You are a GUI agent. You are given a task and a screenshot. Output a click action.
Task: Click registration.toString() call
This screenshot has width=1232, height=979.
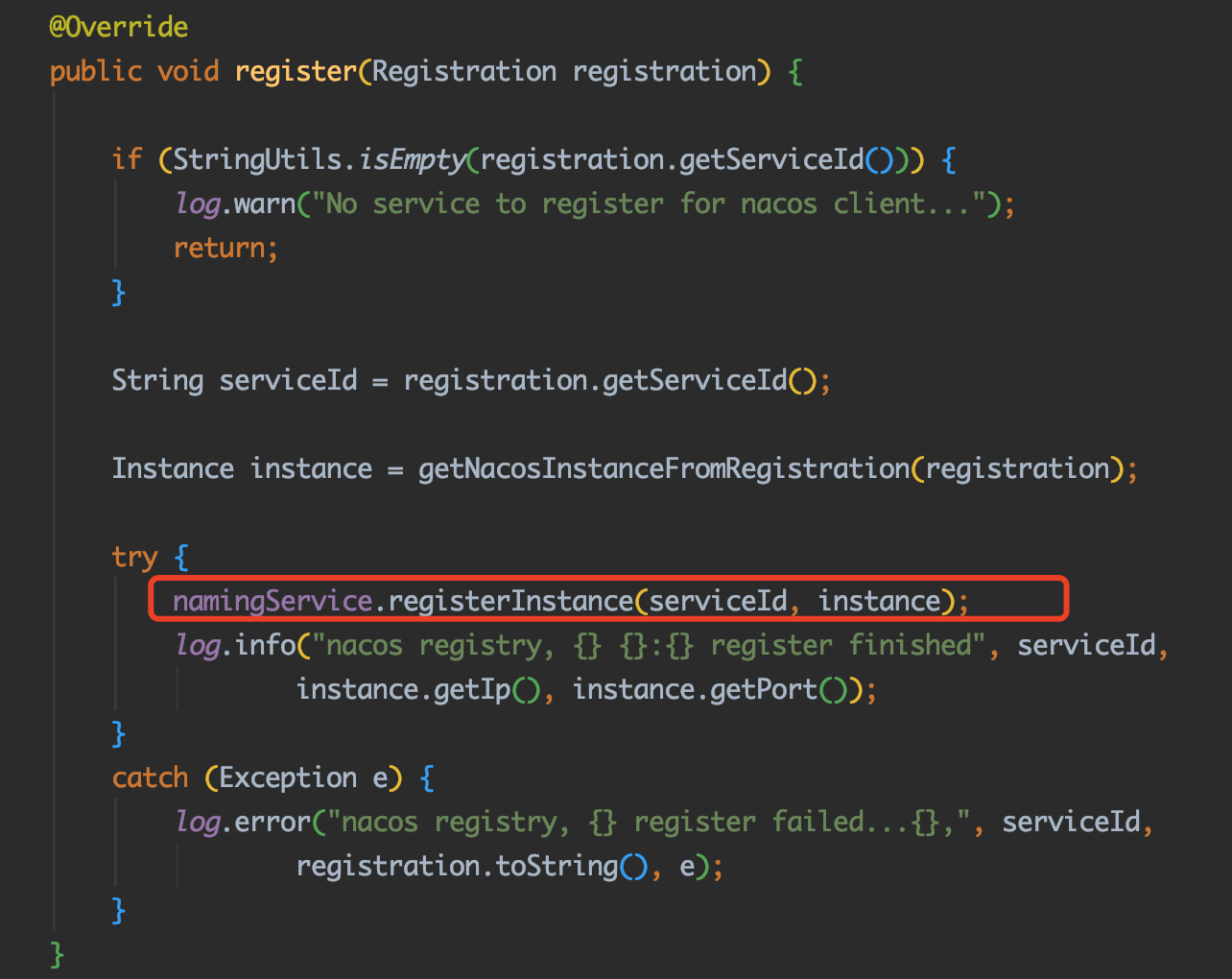pos(472,866)
